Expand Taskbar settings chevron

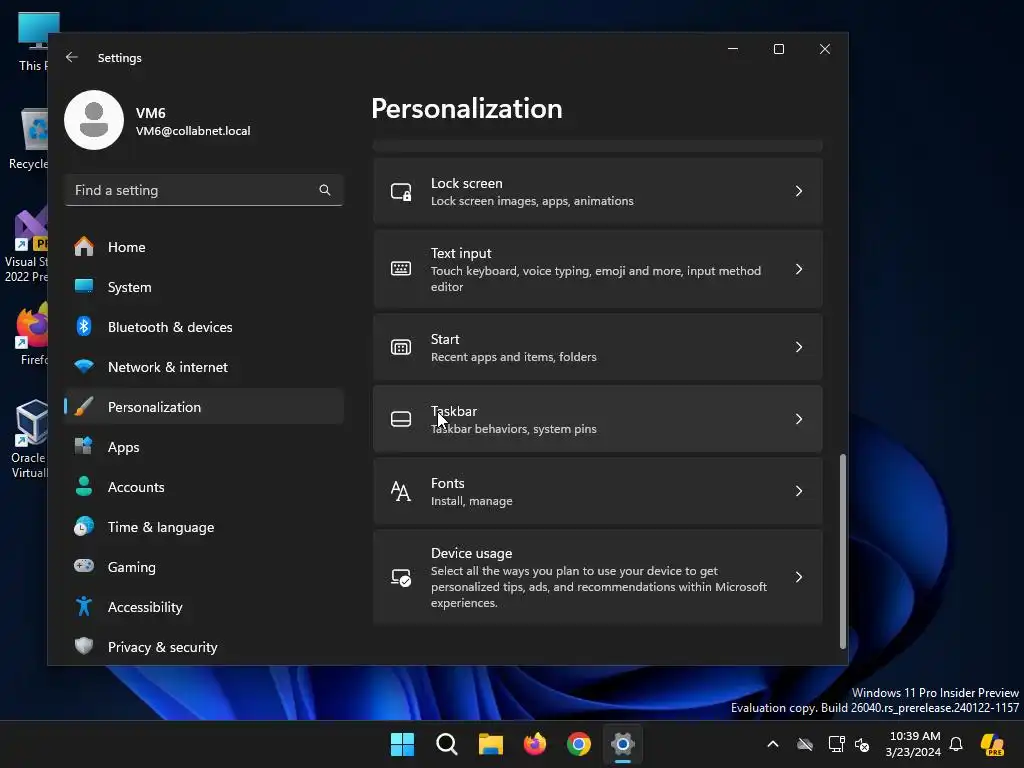(799, 419)
